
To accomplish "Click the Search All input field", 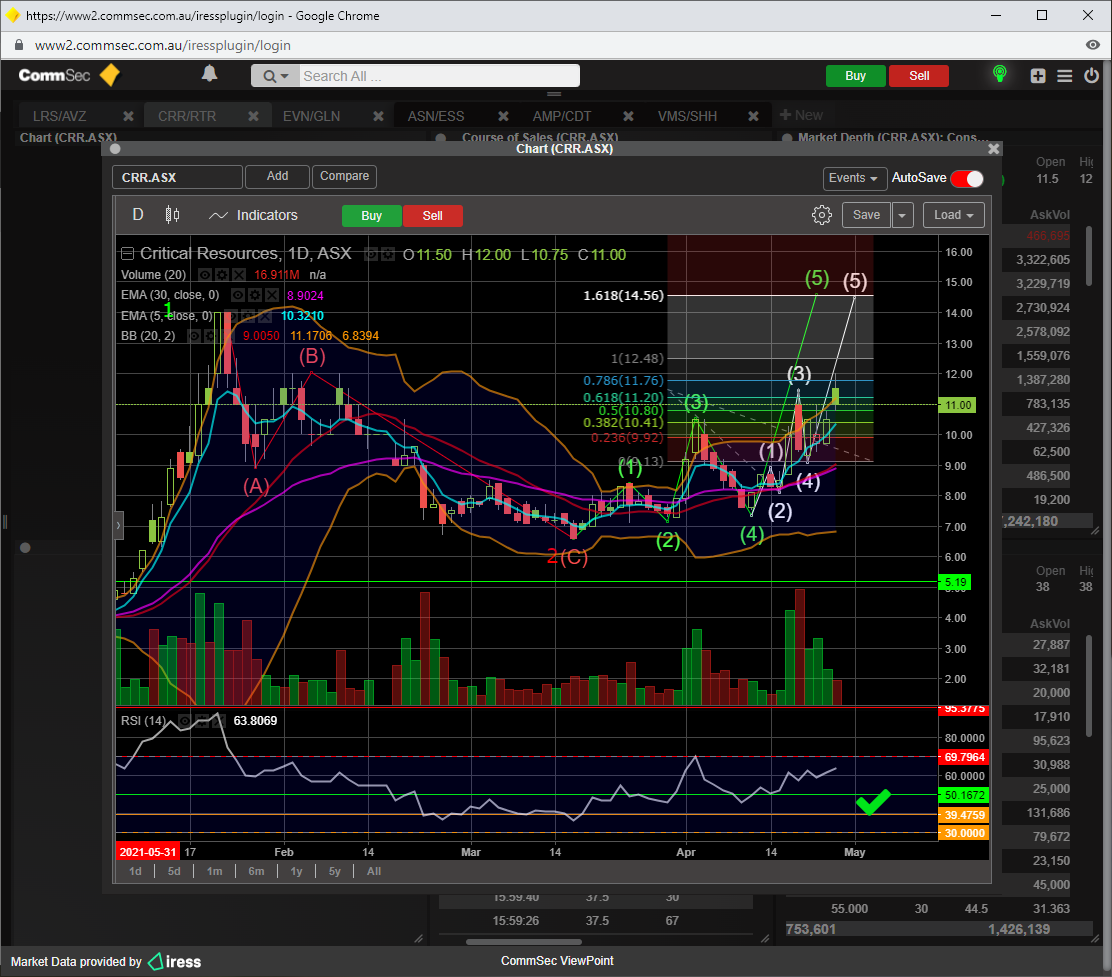I will click(439, 76).
